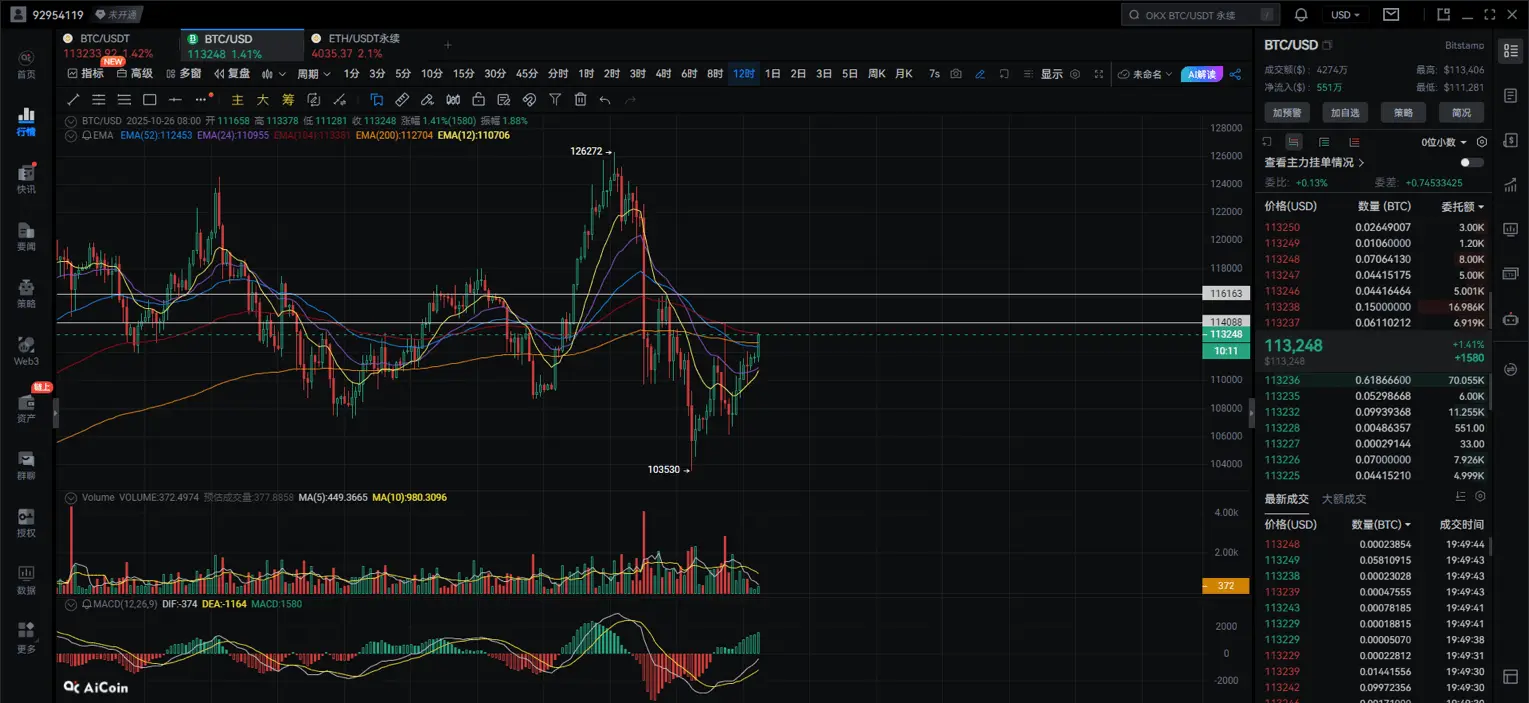The image size is (1529, 703).
Task: Click the 简况 overview button
Action: (x=1461, y=113)
